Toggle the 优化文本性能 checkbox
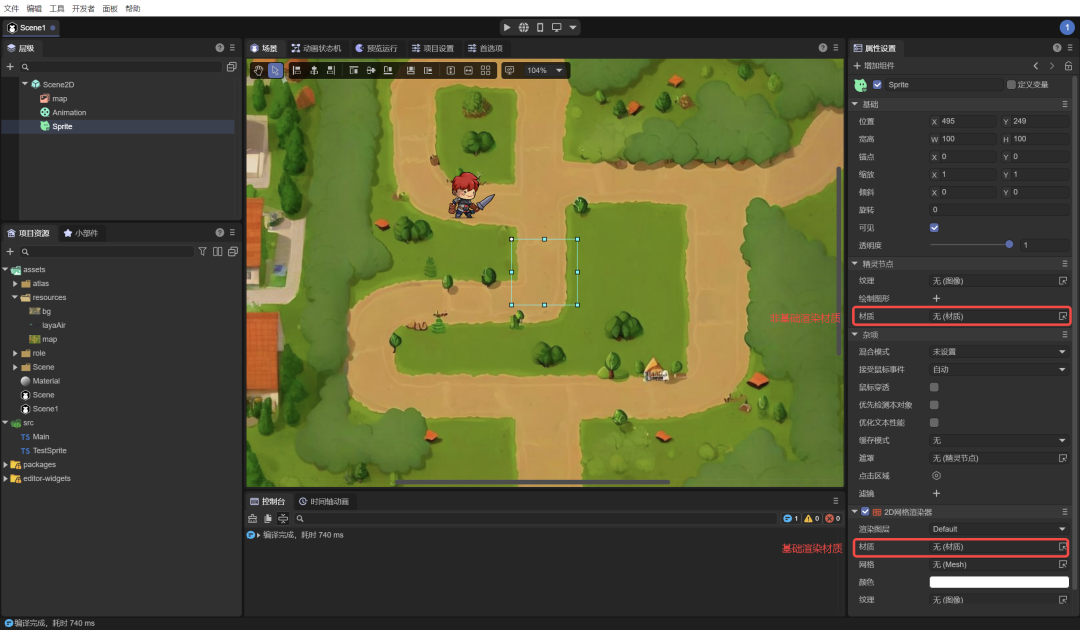The width and height of the screenshot is (1080, 630). click(935, 423)
